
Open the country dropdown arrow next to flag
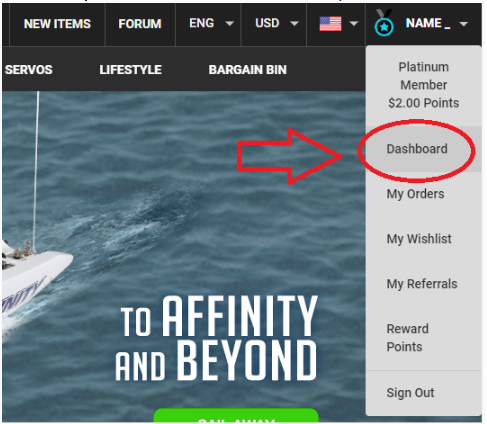click(x=354, y=23)
